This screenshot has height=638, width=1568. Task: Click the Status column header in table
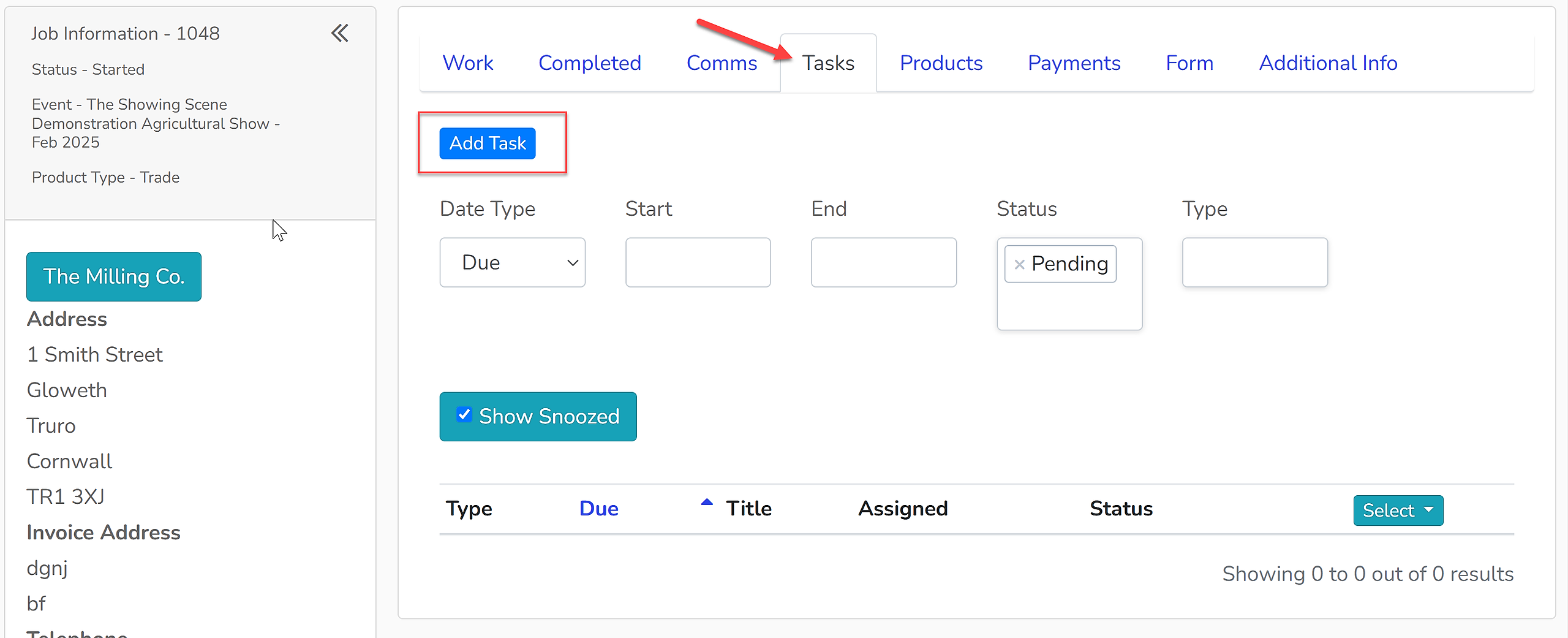[1121, 508]
